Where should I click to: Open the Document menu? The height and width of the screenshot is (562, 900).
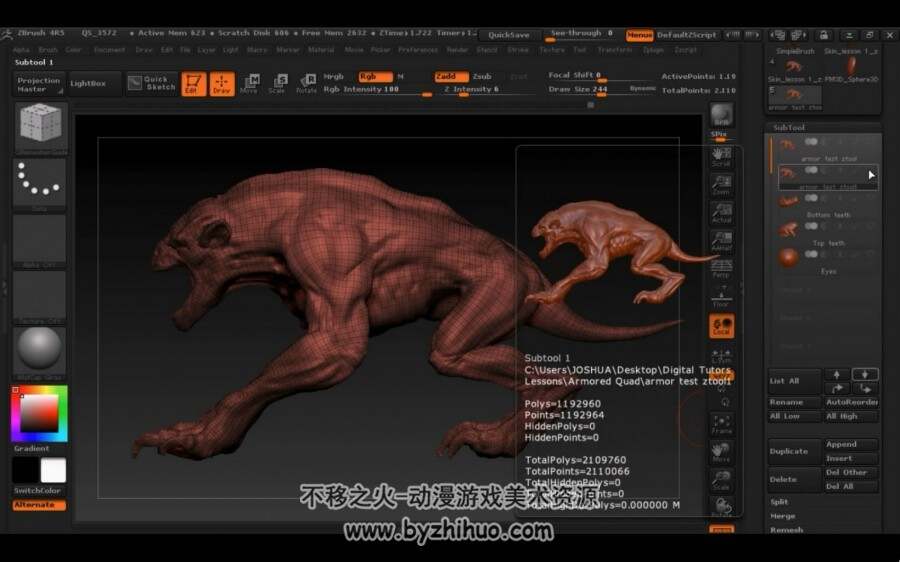coord(109,50)
